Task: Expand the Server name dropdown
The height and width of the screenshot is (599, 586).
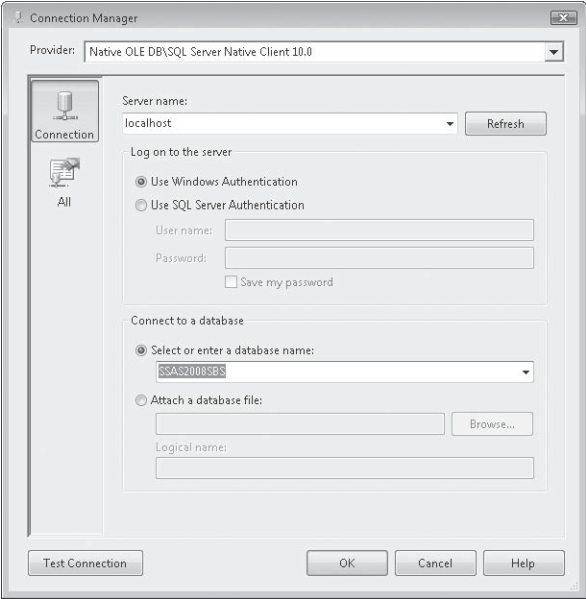Action: click(x=450, y=124)
